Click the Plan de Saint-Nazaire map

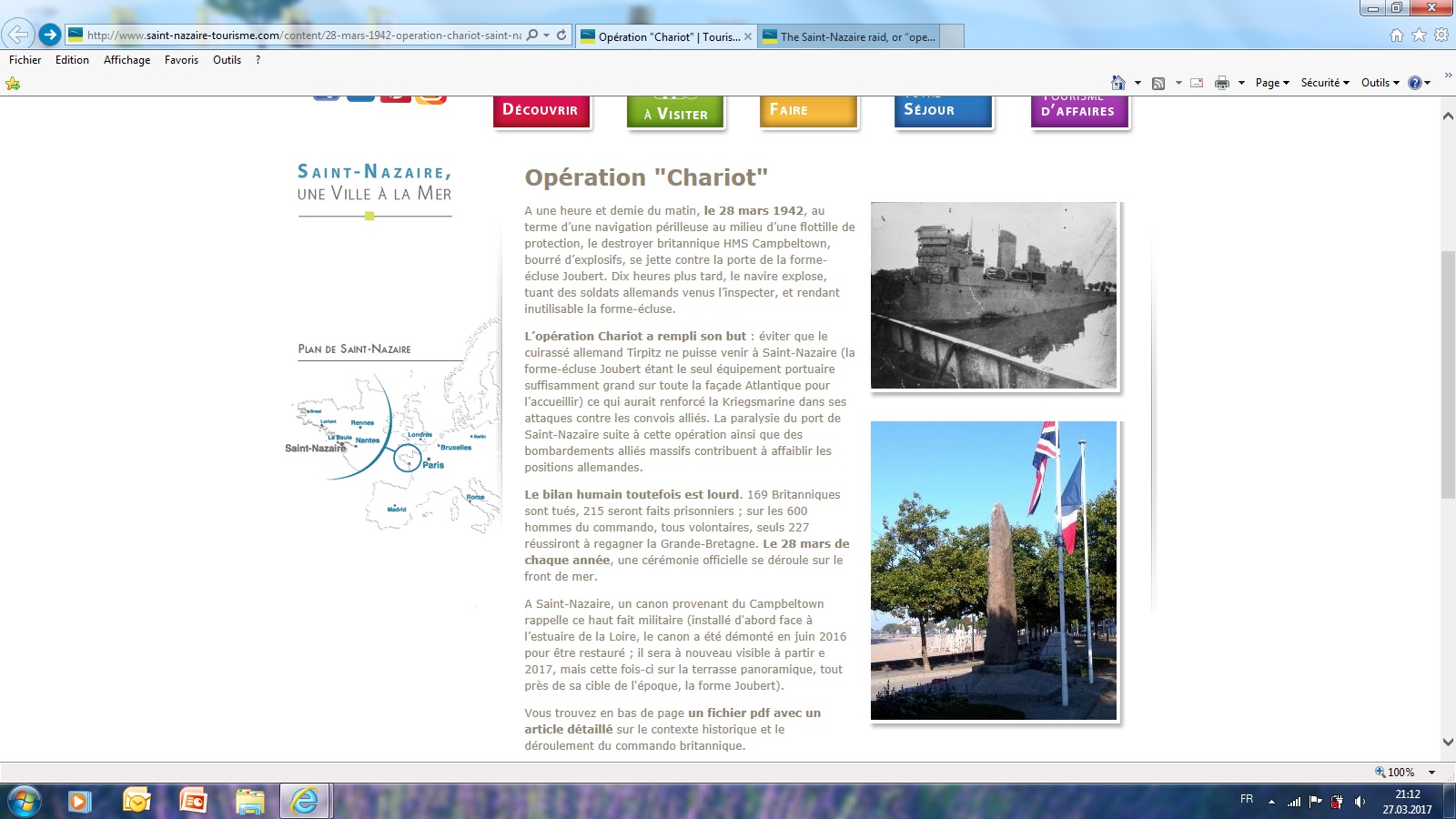point(392,428)
